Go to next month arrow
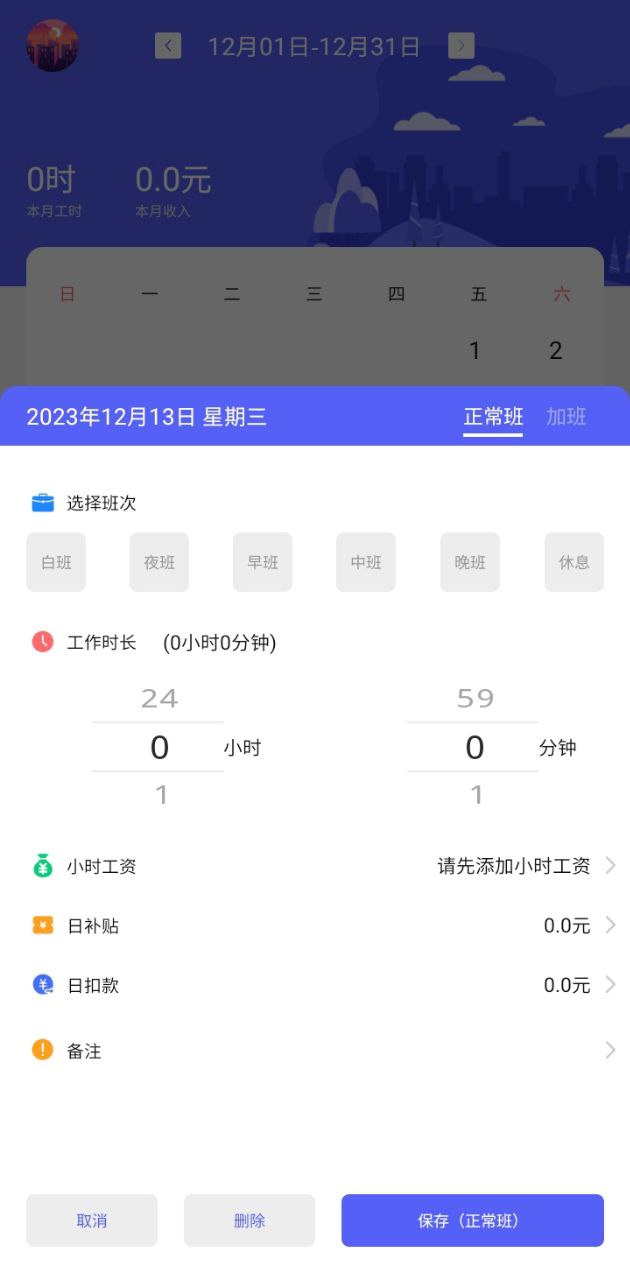 (x=461, y=46)
